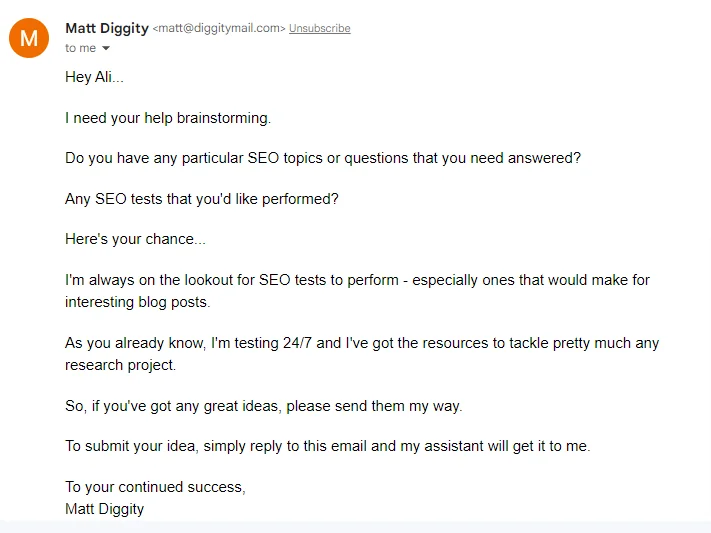Screen dimensions: 711x533
Task: Click the line about particular SEO topics
Action: click(323, 158)
